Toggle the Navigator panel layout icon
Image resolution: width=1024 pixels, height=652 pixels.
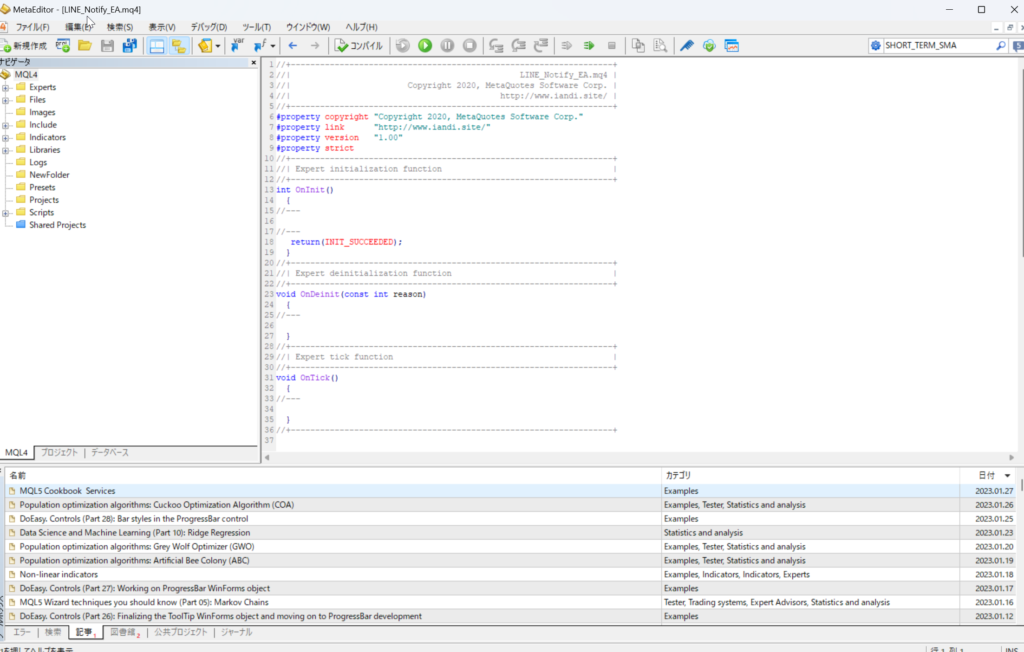coord(157,46)
